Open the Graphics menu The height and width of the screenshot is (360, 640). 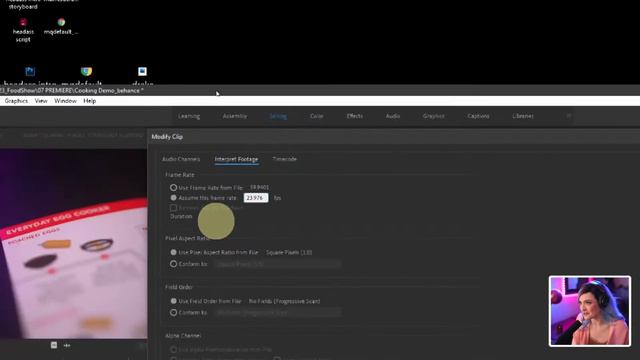pos(16,101)
